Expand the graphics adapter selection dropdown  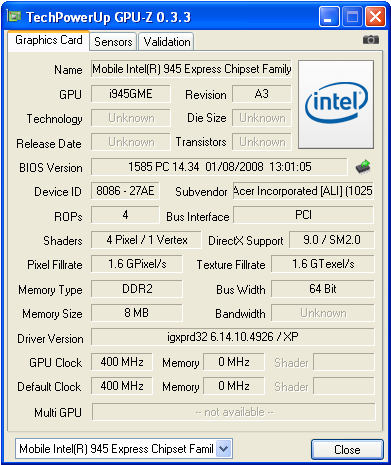(x=224, y=449)
